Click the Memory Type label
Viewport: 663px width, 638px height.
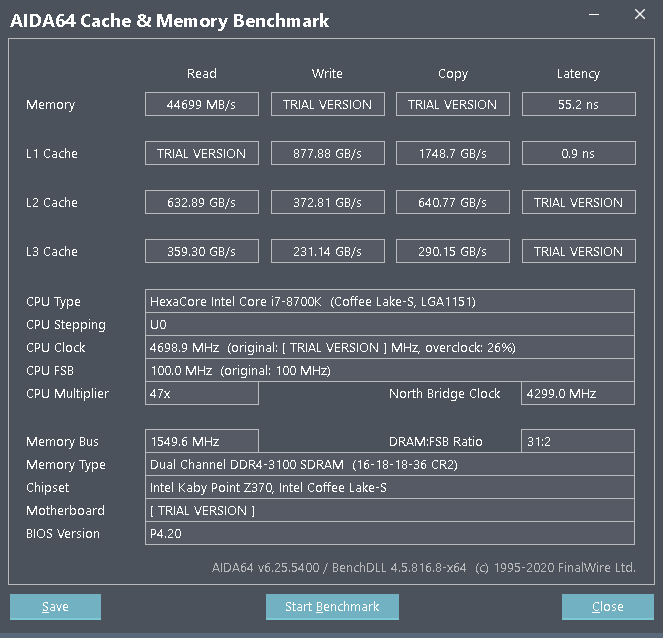(x=66, y=465)
